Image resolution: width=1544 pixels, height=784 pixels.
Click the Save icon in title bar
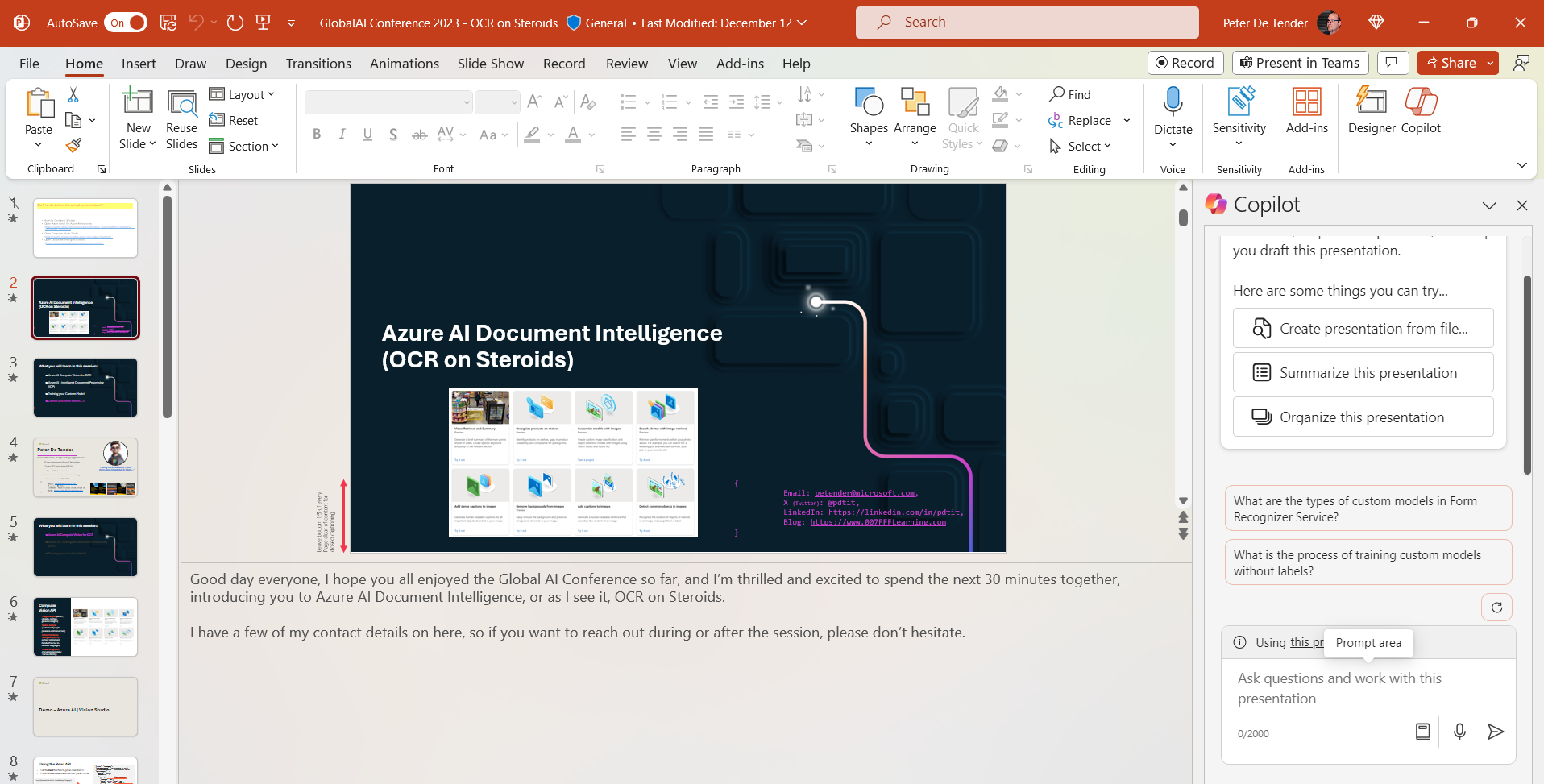[168, 23]
